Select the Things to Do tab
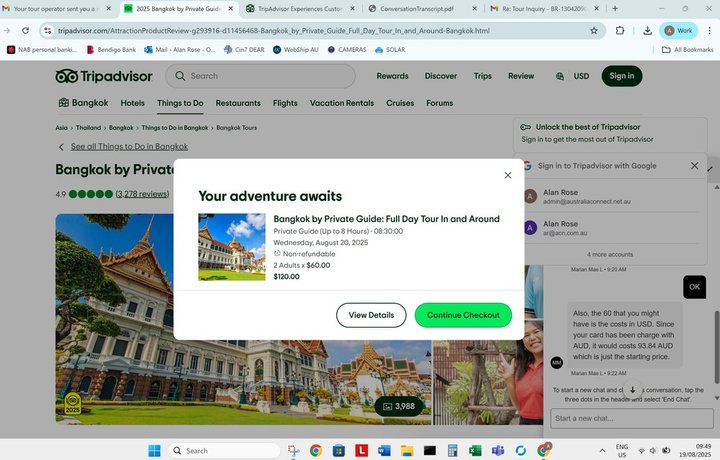Image resolution: width=720 pixels, height=460 pixels. pyautogui.click(x=180, y=103)
